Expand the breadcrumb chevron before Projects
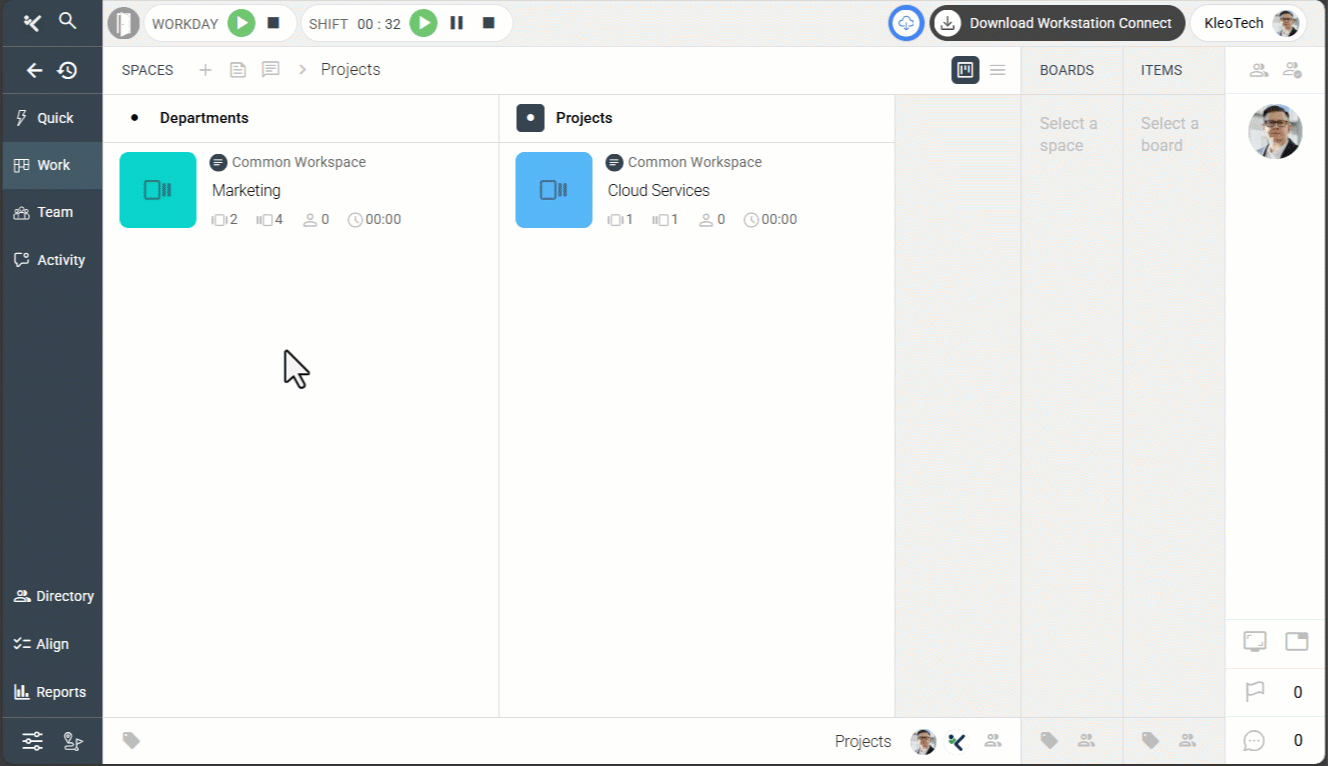The image size is (1328, 766). (302, 70)
